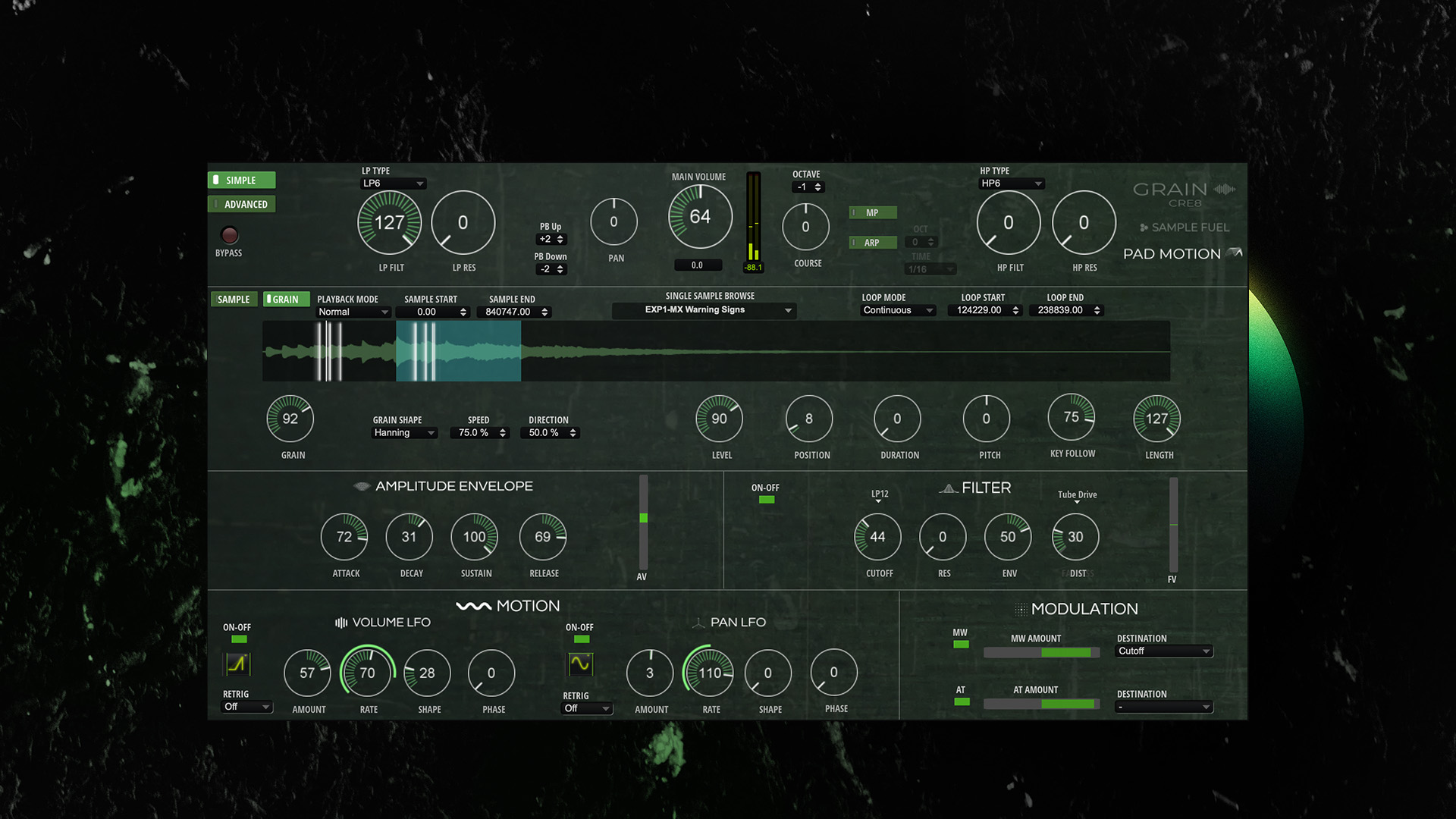The height and width of the screenshot is (819, 1456).
Task: Click the BYPASS button
Action: 228,235
